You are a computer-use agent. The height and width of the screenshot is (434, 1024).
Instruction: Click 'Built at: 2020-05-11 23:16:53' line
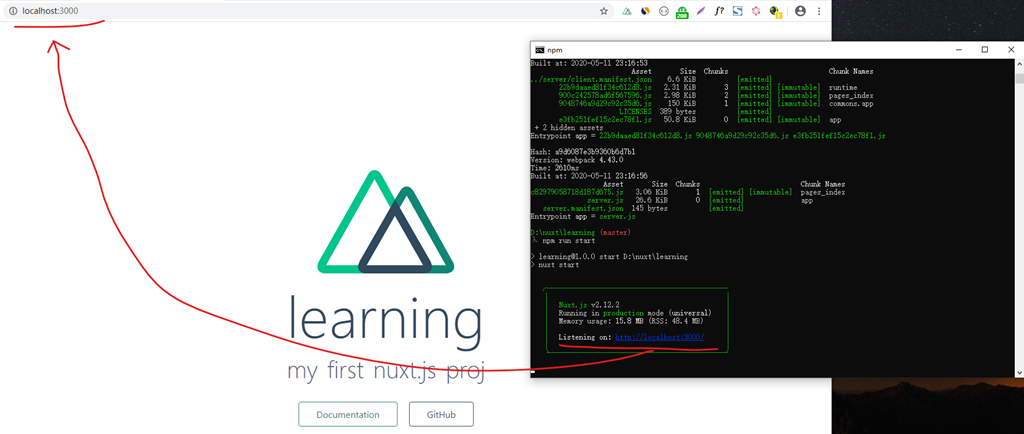(589, 63)
